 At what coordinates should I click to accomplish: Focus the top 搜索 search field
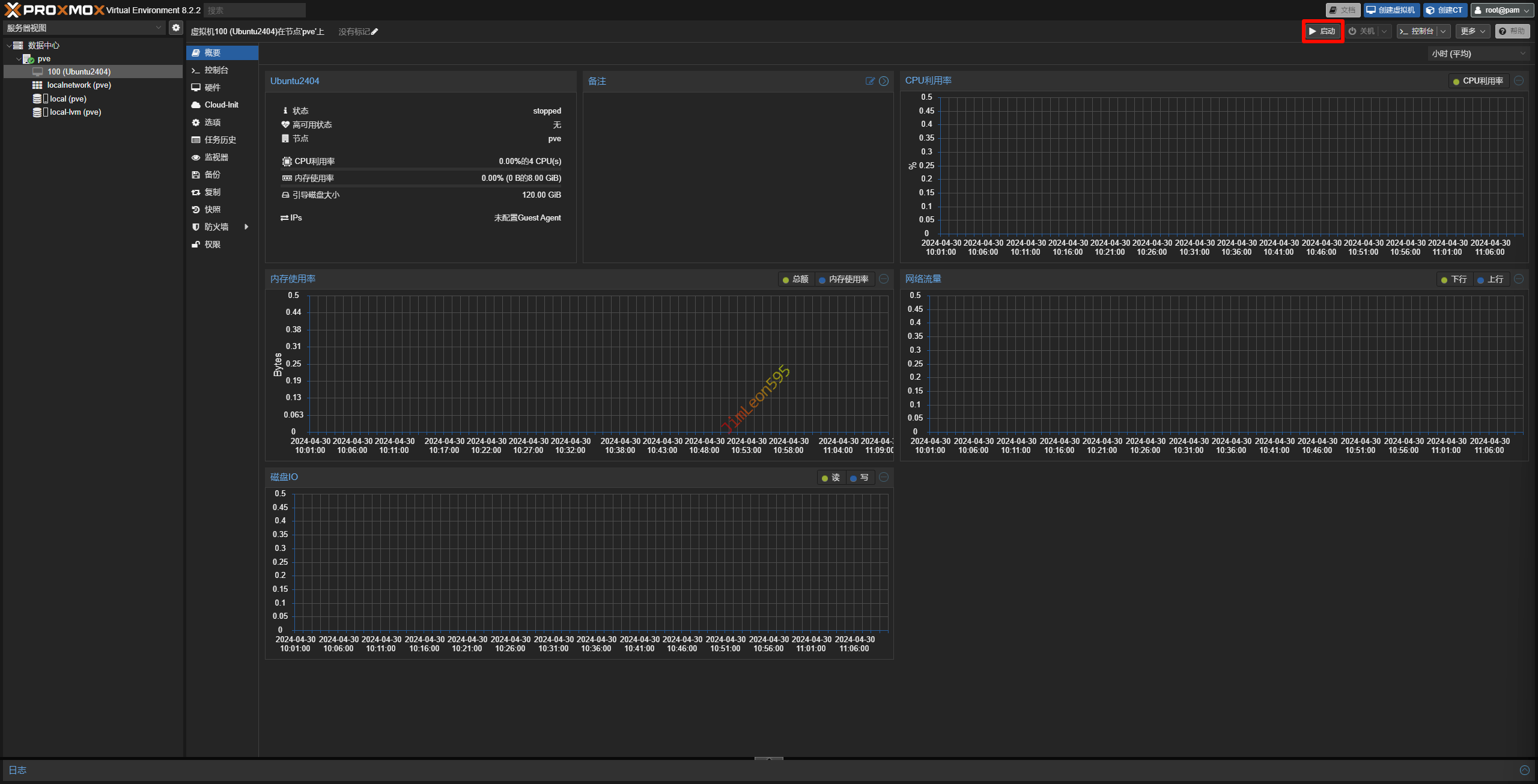[x=255, y=10]
